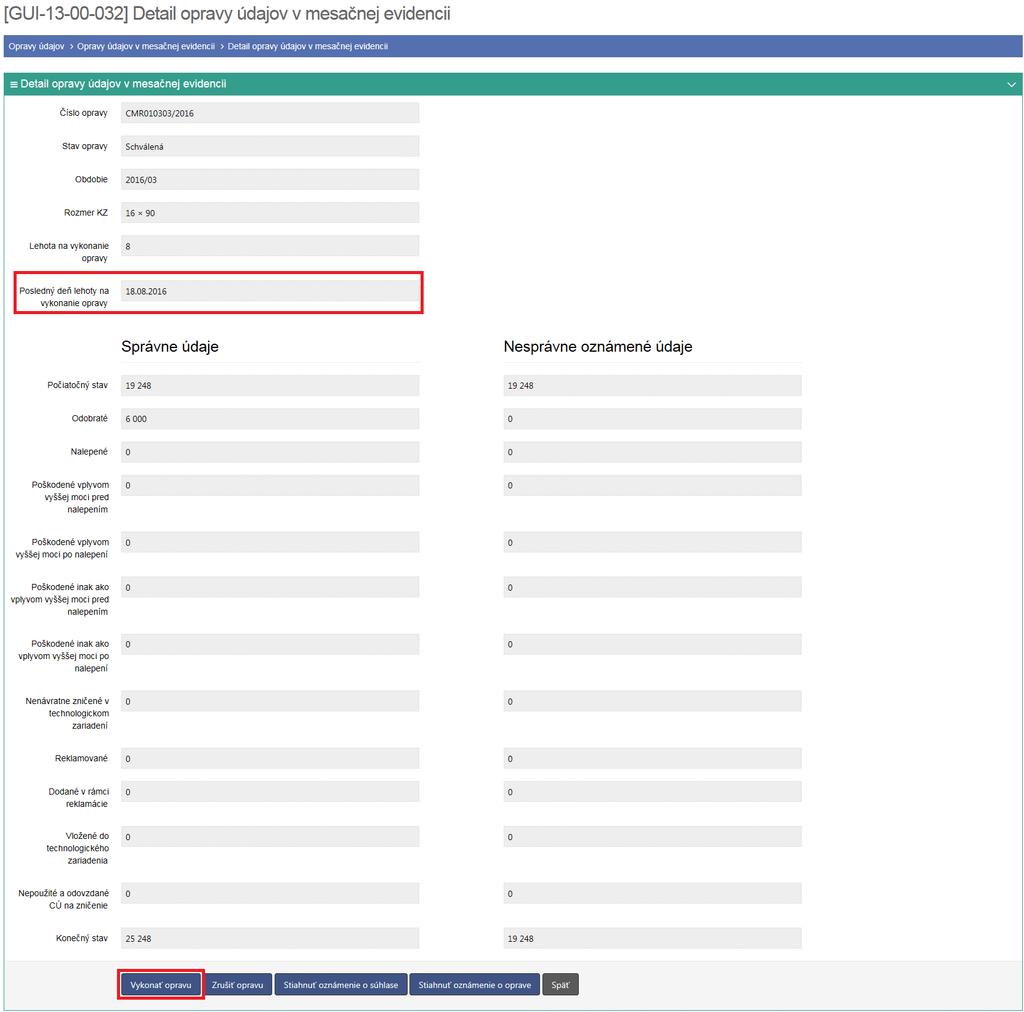Click the Zrušiť opravu button
Viewport: 1024px width, 1012px height.
pyautogui.click(x=238, y=985)
